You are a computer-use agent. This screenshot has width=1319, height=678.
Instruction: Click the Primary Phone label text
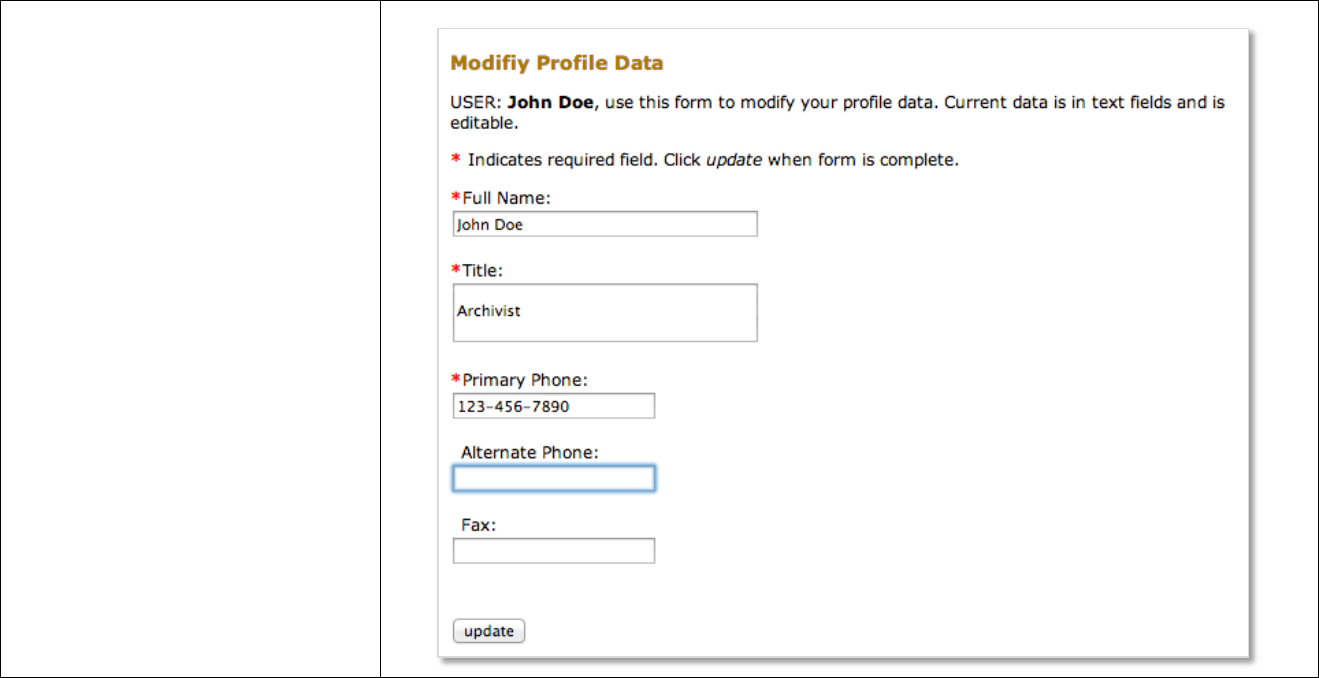524,380
